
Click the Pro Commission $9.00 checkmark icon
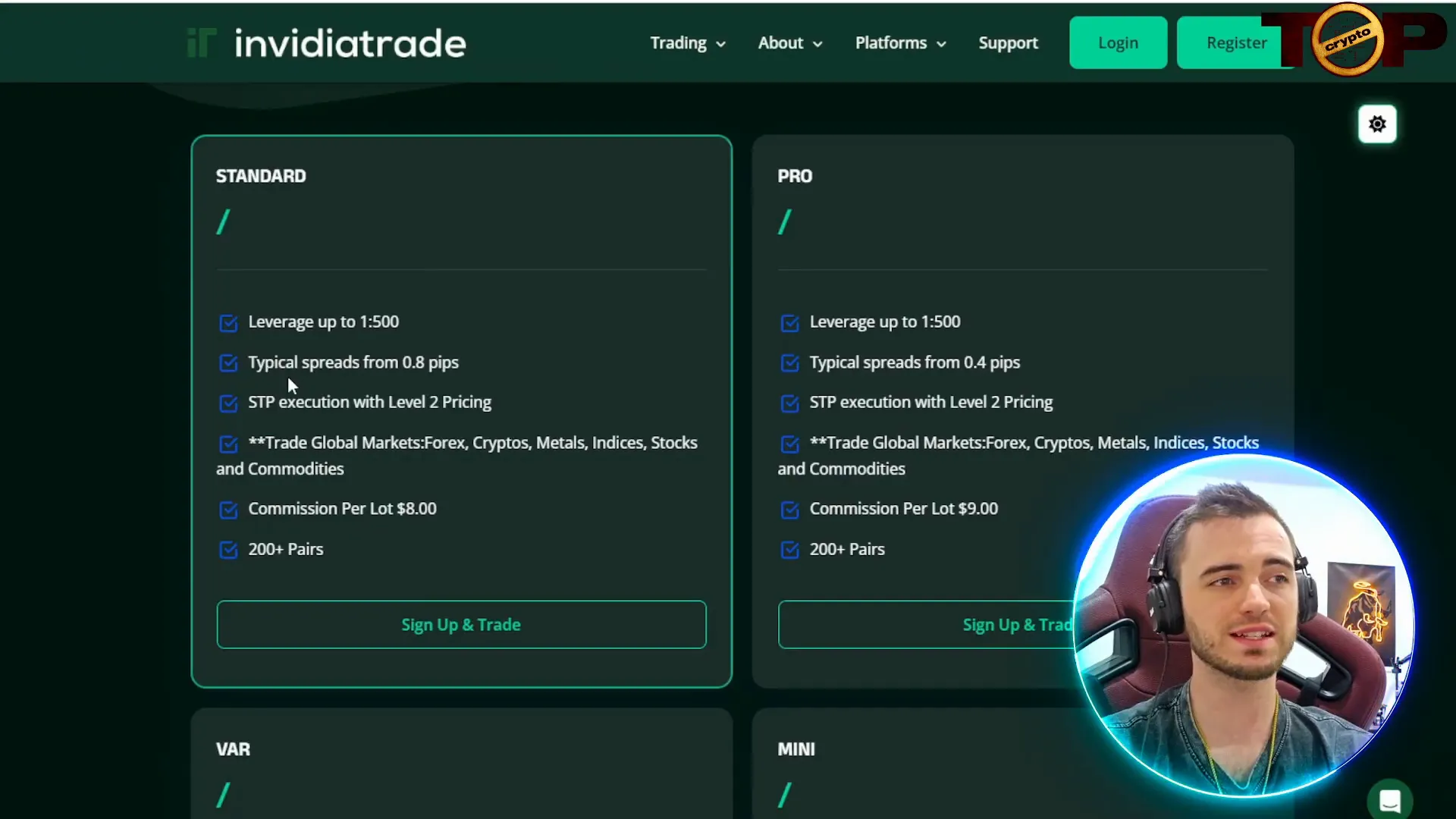click(789, 510)
